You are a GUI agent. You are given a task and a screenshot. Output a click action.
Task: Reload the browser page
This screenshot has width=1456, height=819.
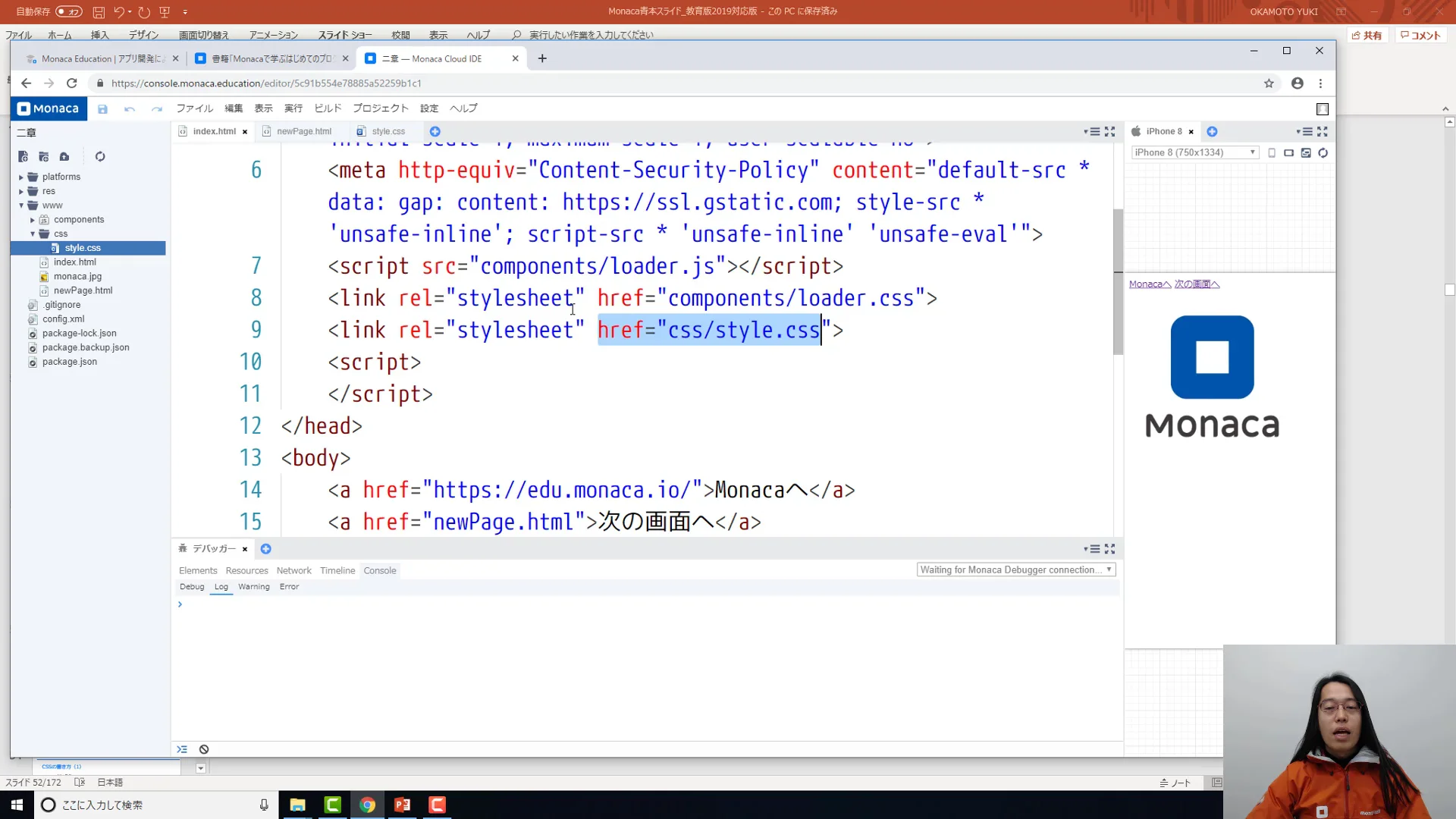72,83
